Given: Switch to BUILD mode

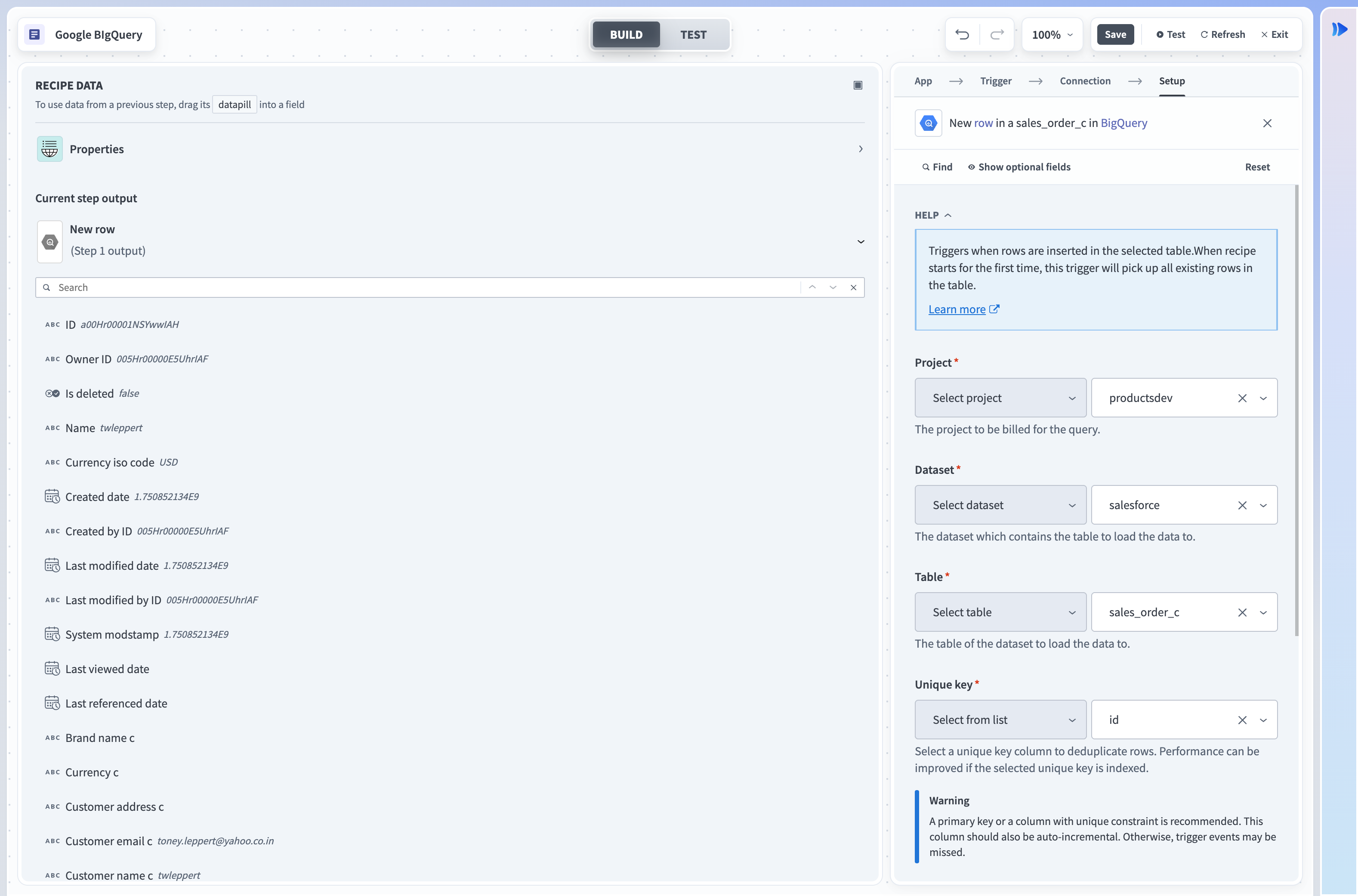Looking at the screenshot, I should point(626,34).
